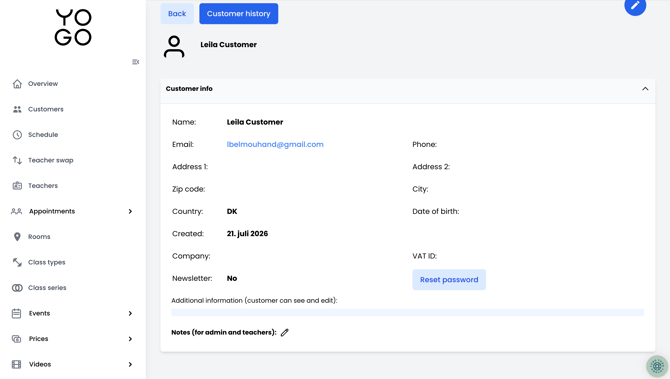Click the name value Leila Customer in info
The image size is (670, 379).
tap(255, 122)
